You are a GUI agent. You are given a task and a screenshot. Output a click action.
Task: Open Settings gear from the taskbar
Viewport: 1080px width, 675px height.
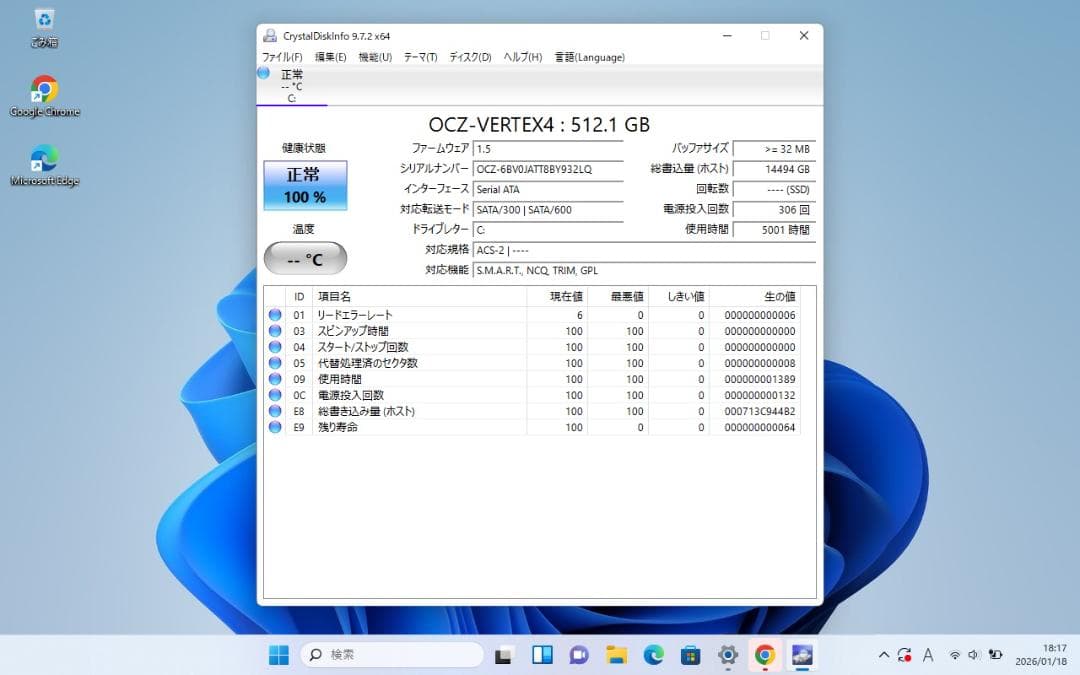pos(728,655)
